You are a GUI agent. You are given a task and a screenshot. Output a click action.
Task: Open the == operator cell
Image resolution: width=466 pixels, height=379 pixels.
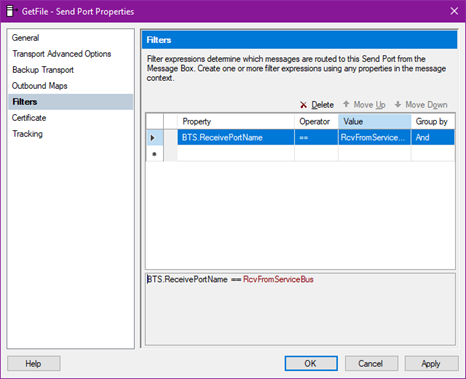316,137
